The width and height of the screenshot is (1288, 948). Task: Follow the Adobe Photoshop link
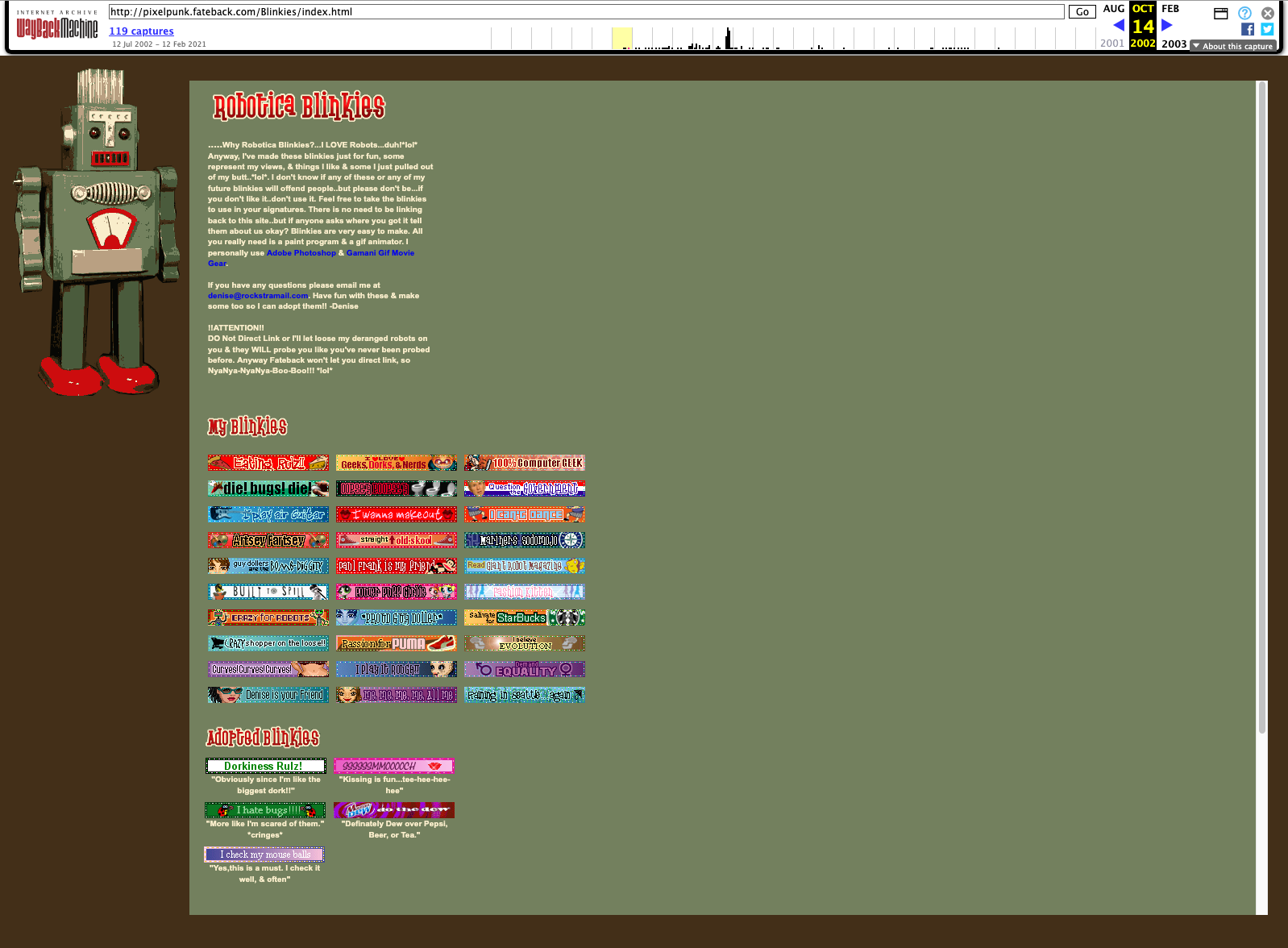[301, 253]
